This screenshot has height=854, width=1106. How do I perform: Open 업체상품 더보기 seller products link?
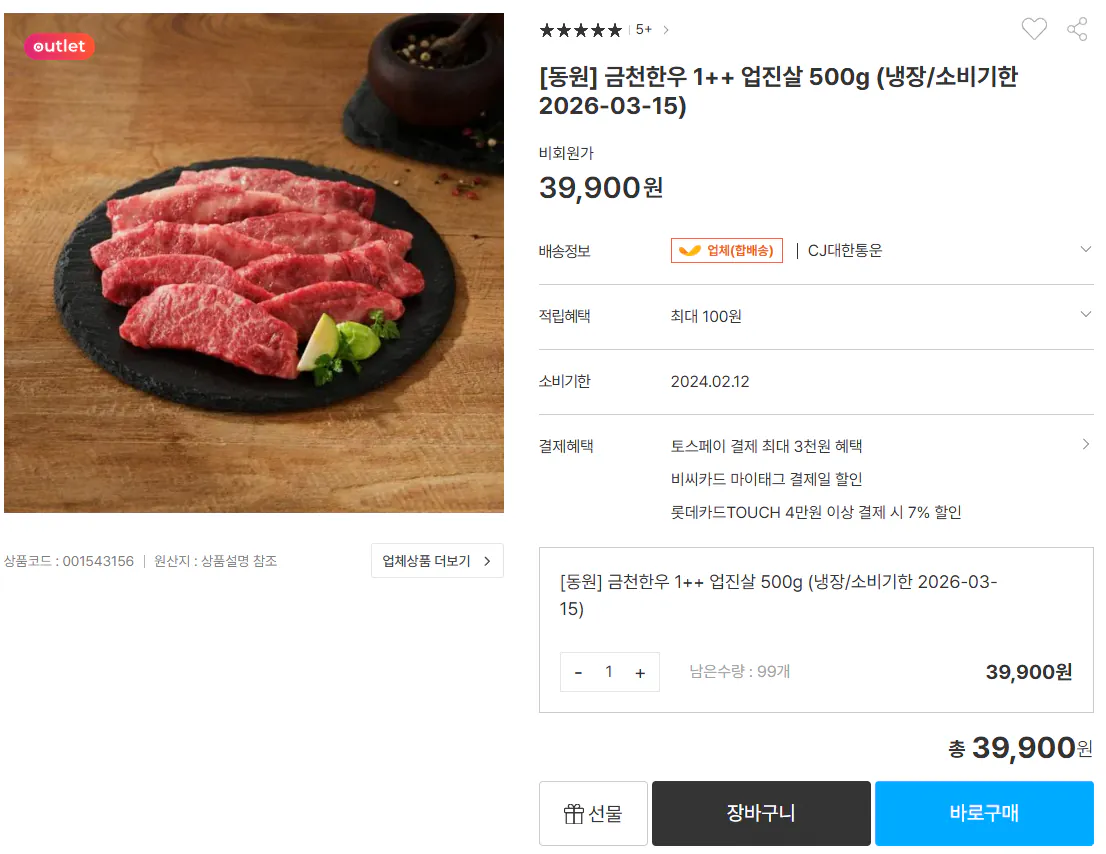(x=437, y=561)
